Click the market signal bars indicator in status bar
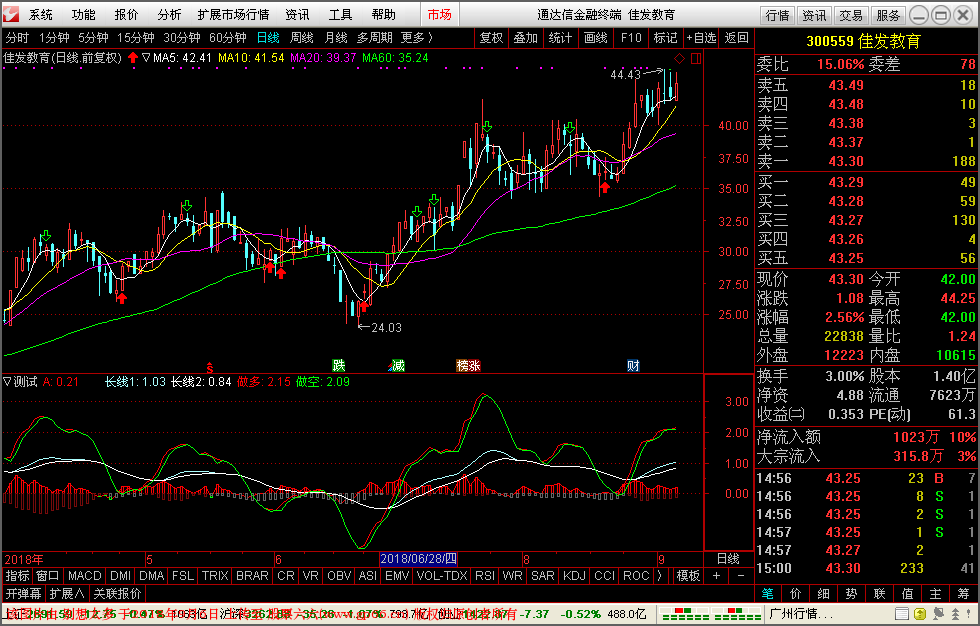The width and height of the screenshot is (980, 626). coord(711,614)
